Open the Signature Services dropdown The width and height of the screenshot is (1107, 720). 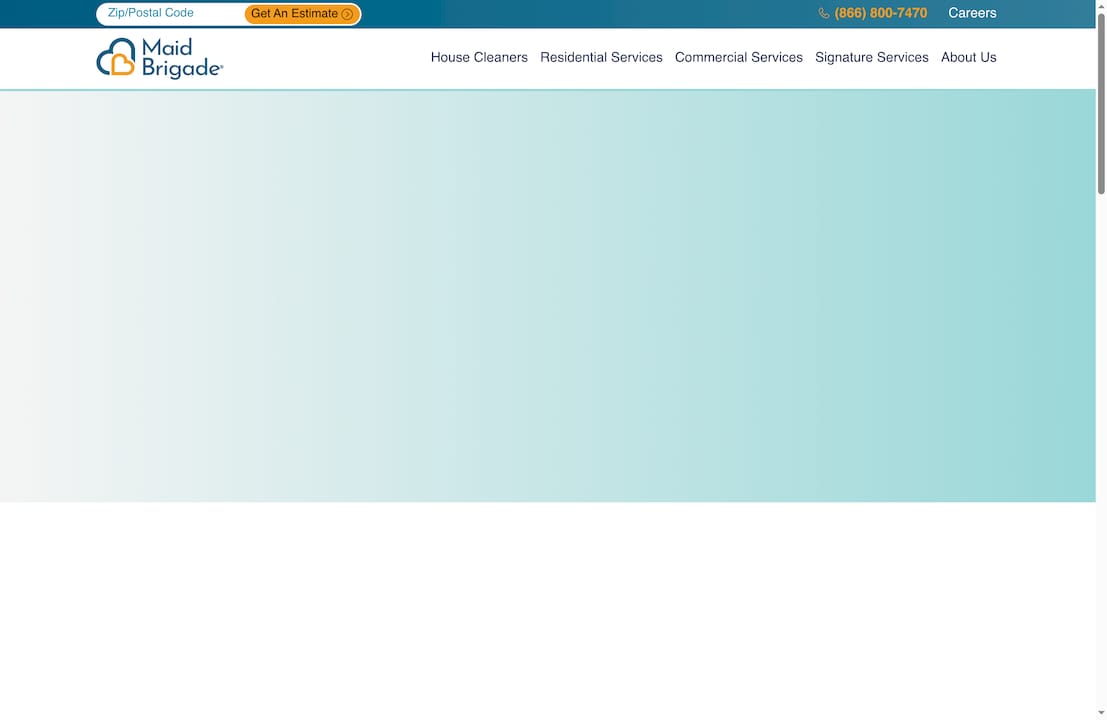point(871,57)
